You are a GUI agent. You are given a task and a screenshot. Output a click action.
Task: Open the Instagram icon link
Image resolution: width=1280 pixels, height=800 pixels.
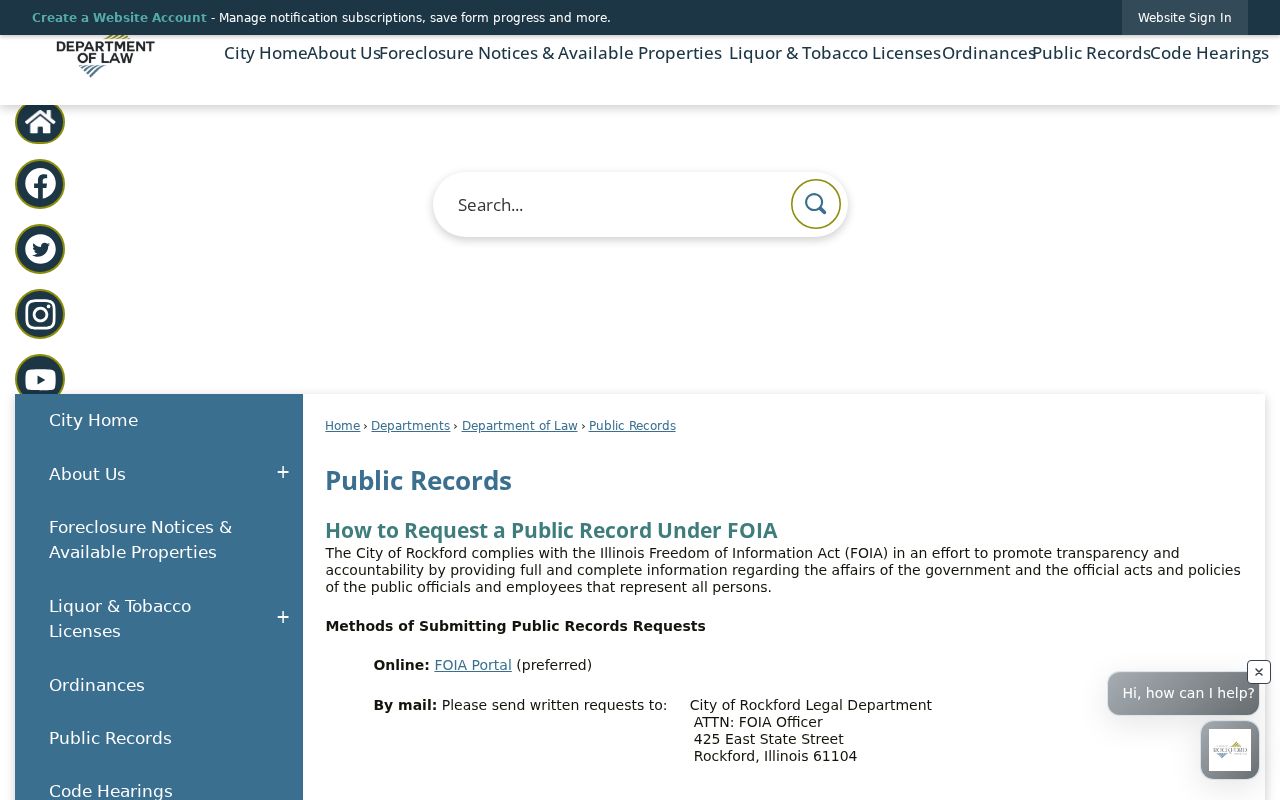(x=40, y=314)
